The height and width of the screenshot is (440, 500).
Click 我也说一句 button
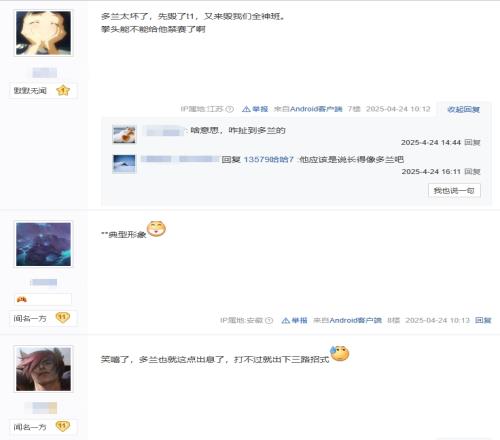454,191
